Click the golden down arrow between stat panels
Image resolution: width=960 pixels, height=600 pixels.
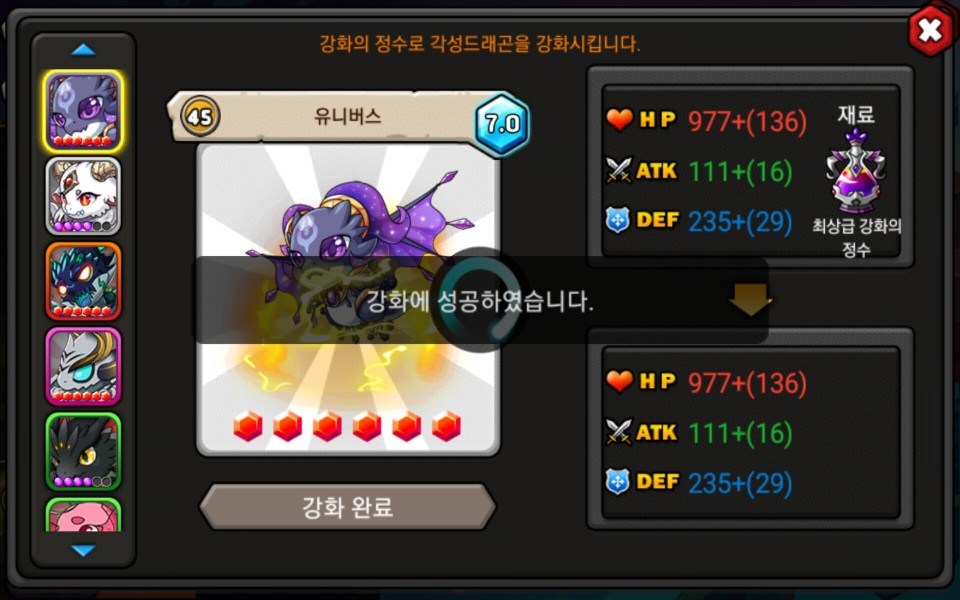pyautogui.click(x=751, y=299)
